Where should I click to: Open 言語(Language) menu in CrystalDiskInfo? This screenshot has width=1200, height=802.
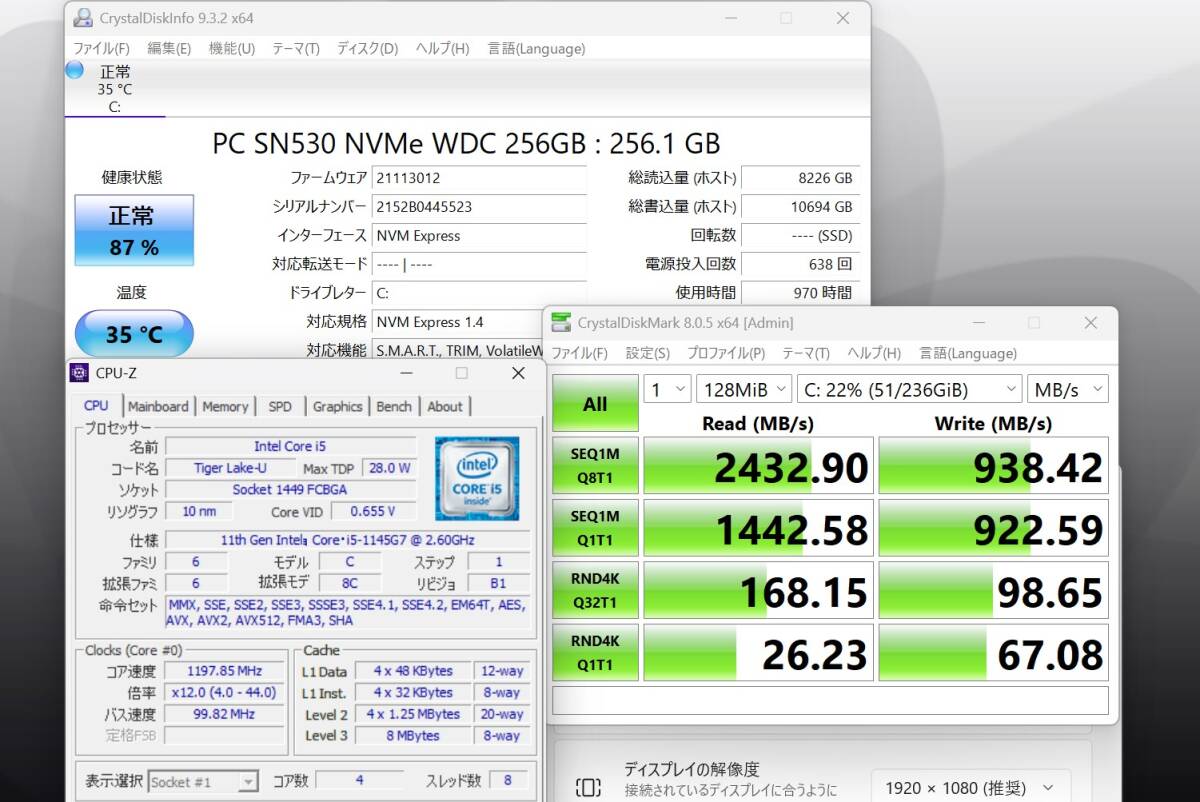(536, 48)
